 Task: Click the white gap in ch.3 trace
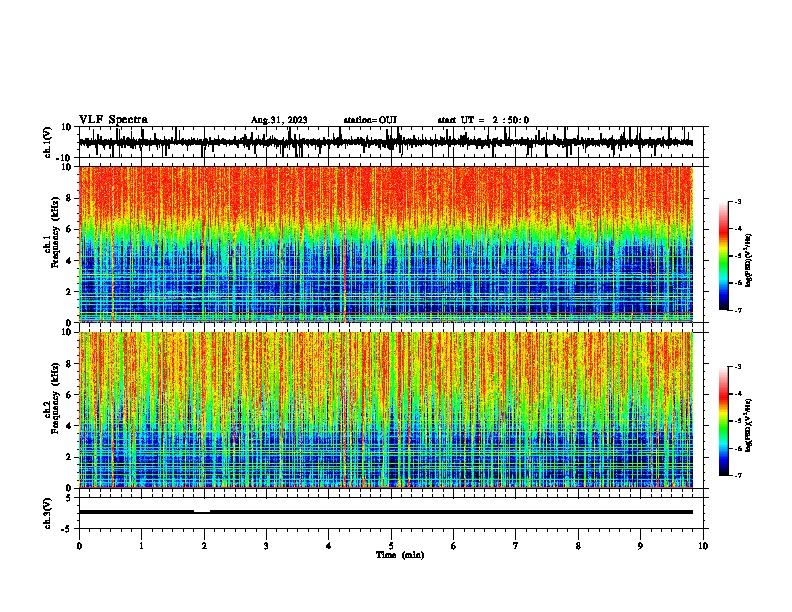coord(202,511)
